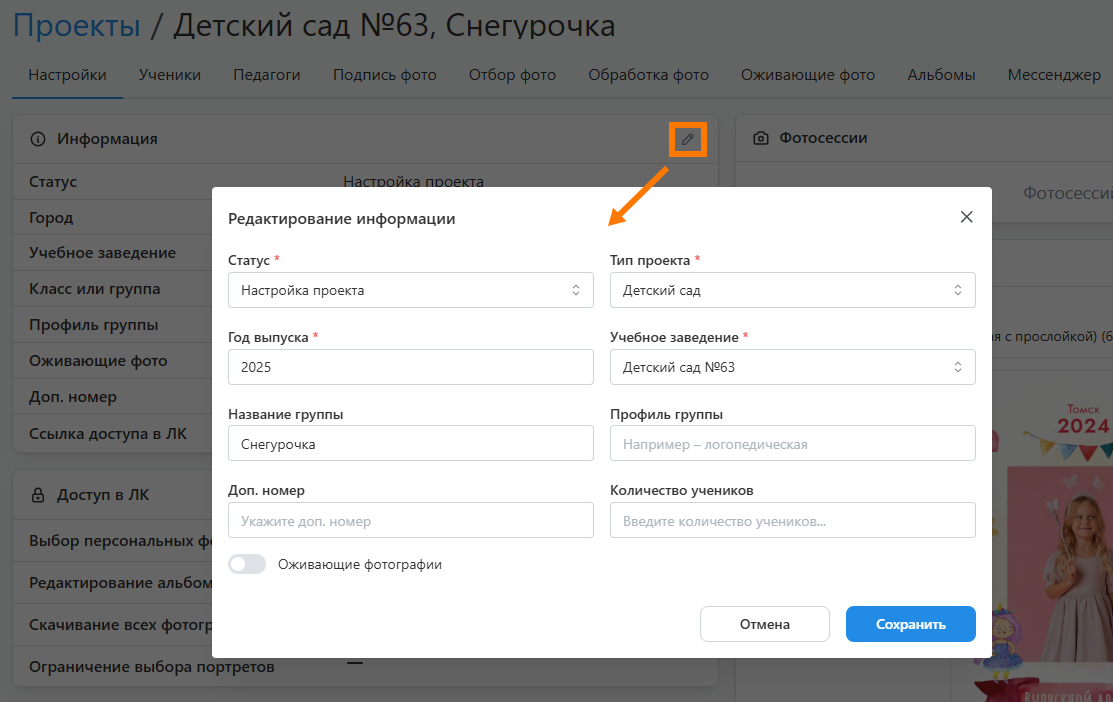This screenshot has height=702, width=1113.
Task: Expand the Тип проекта dropdown
Action: [x=792, y=290]
